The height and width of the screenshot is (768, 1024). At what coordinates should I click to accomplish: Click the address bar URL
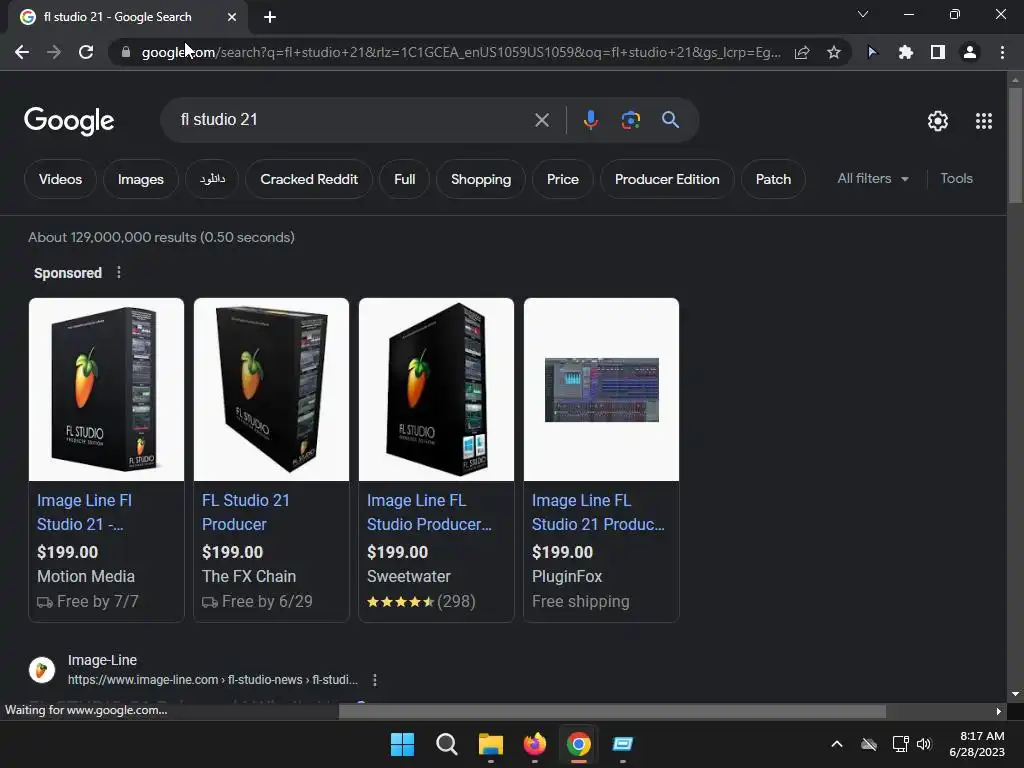coord(461,52)
